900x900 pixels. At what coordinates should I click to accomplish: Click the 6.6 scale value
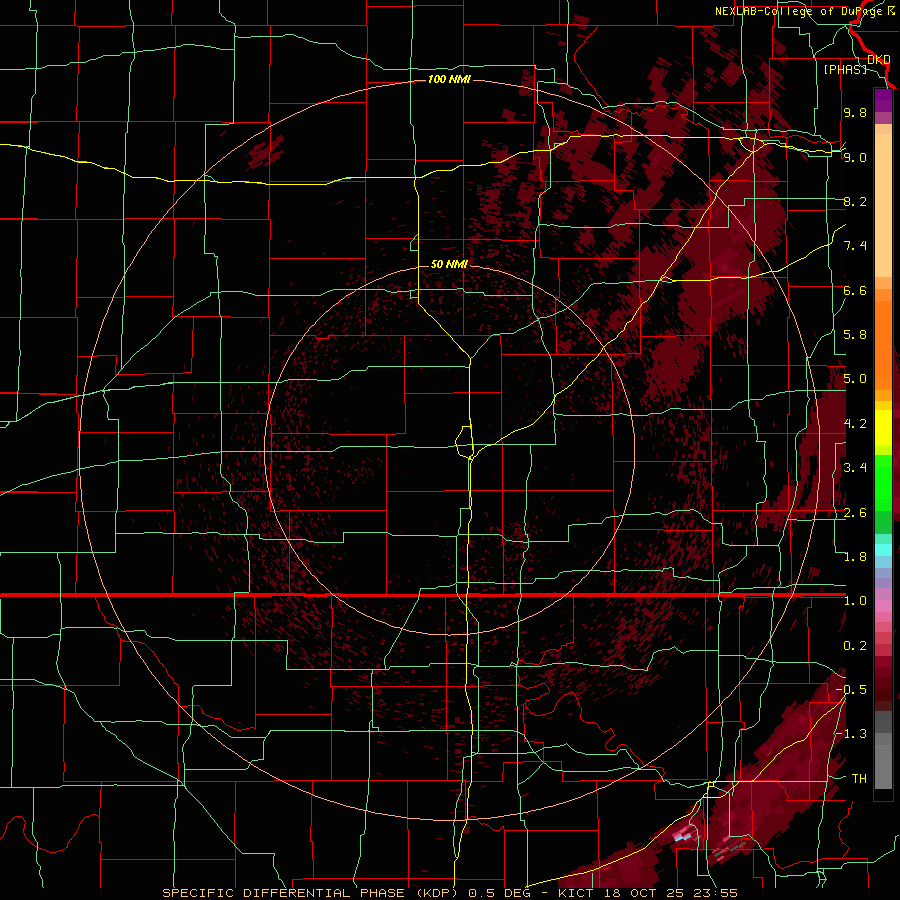click(x=855, y=290)
